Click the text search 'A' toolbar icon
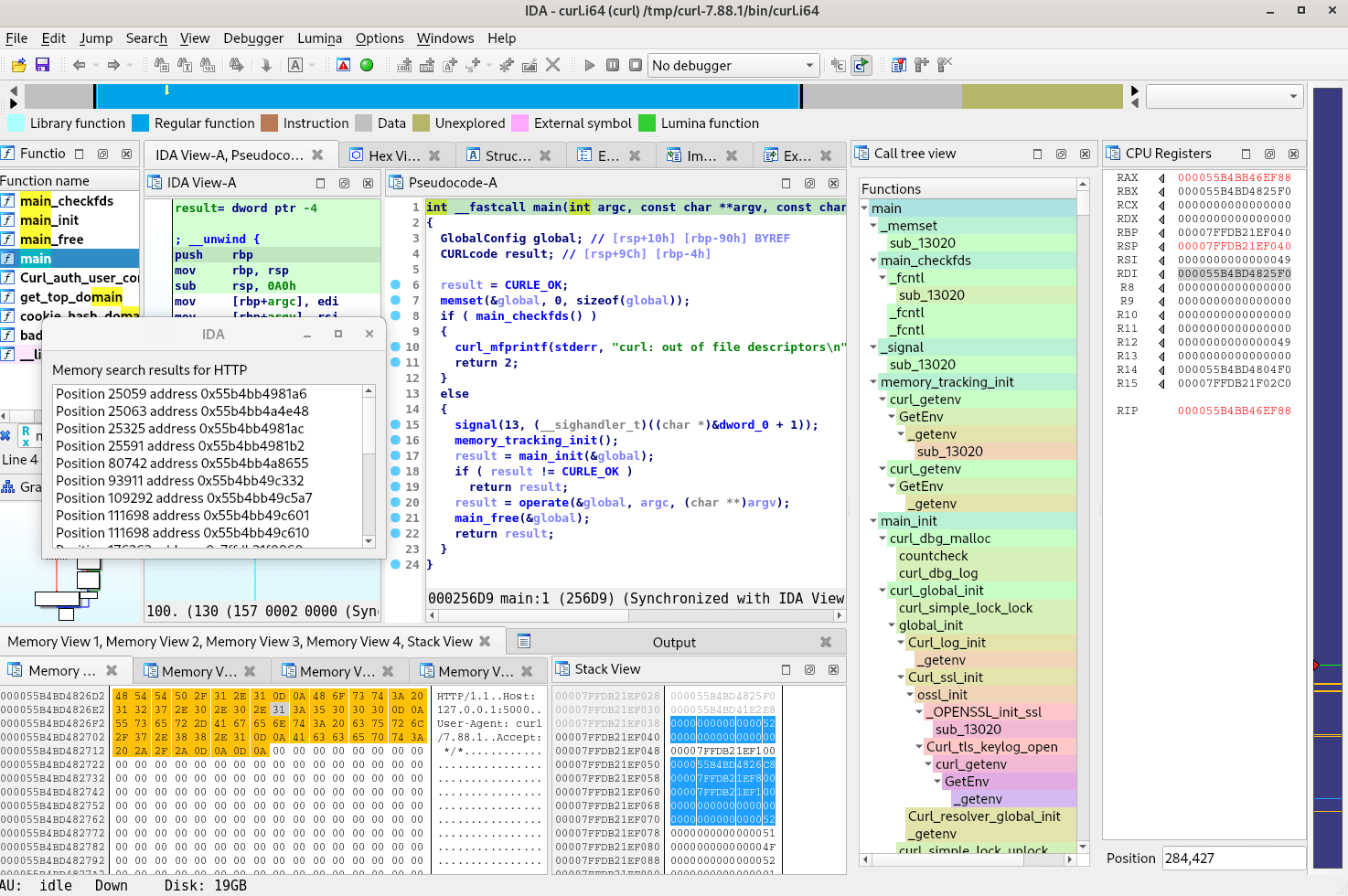 (x=295, y=65)
